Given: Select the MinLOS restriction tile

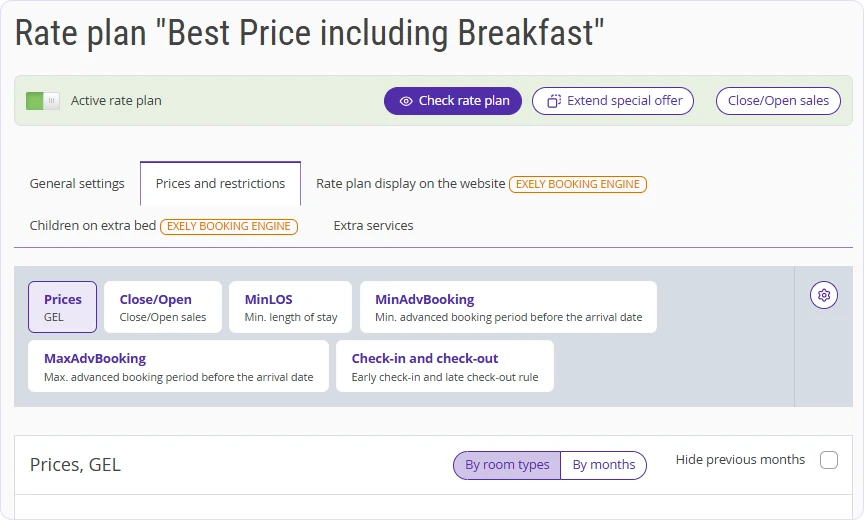Looking at the screenshot, I should tap(290, 307).
